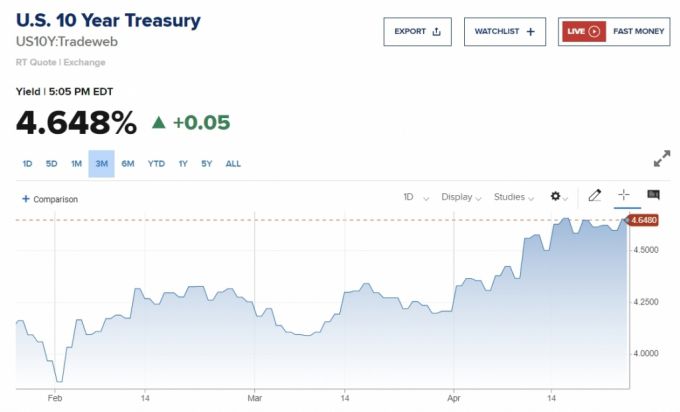Click the plus Comparison icon

point(26,199)
